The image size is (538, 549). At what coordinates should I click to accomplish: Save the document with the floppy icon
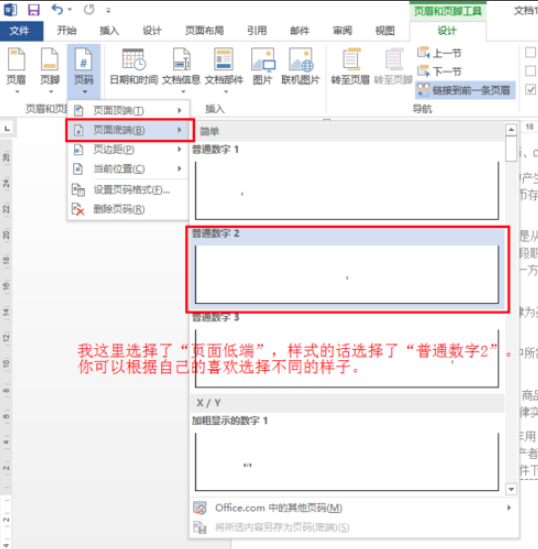[x=34, y=9]
